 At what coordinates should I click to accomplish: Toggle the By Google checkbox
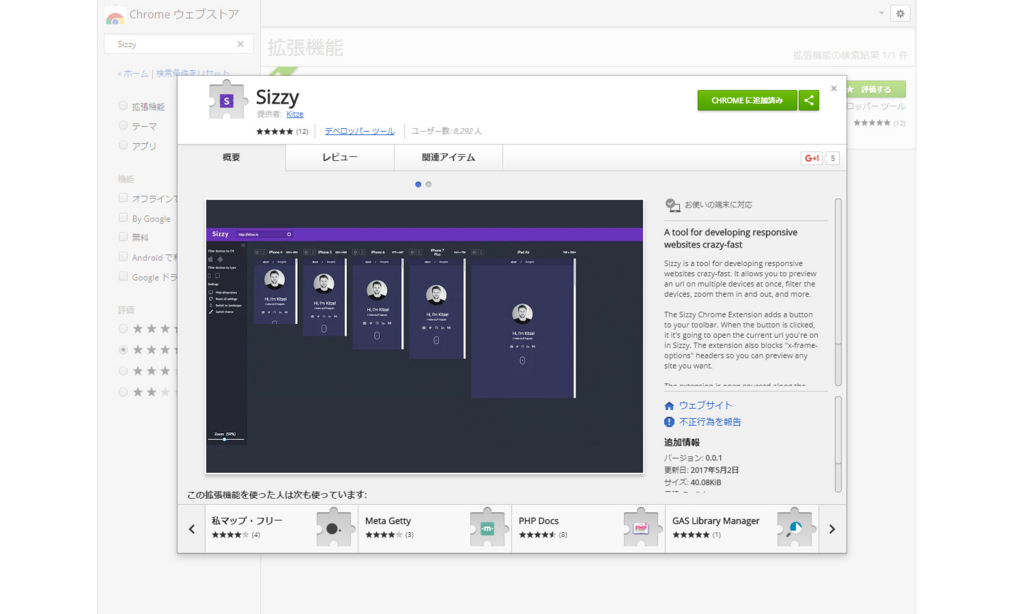coord(123,218)
